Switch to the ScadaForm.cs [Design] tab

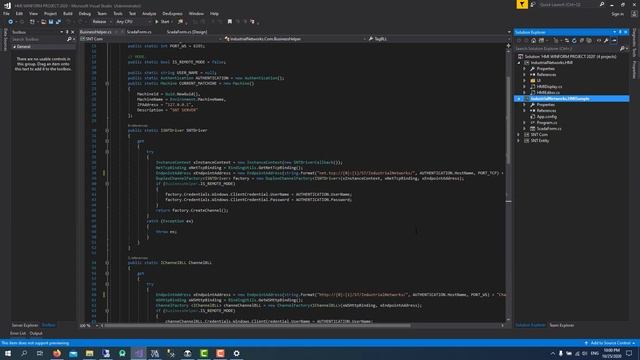coord(187,32)
